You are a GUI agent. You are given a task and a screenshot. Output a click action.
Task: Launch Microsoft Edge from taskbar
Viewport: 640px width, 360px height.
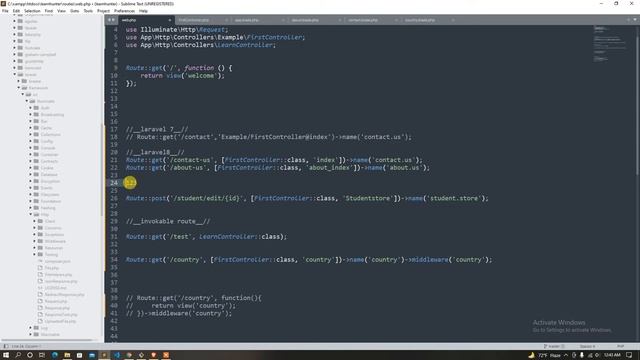pos(55,355)
